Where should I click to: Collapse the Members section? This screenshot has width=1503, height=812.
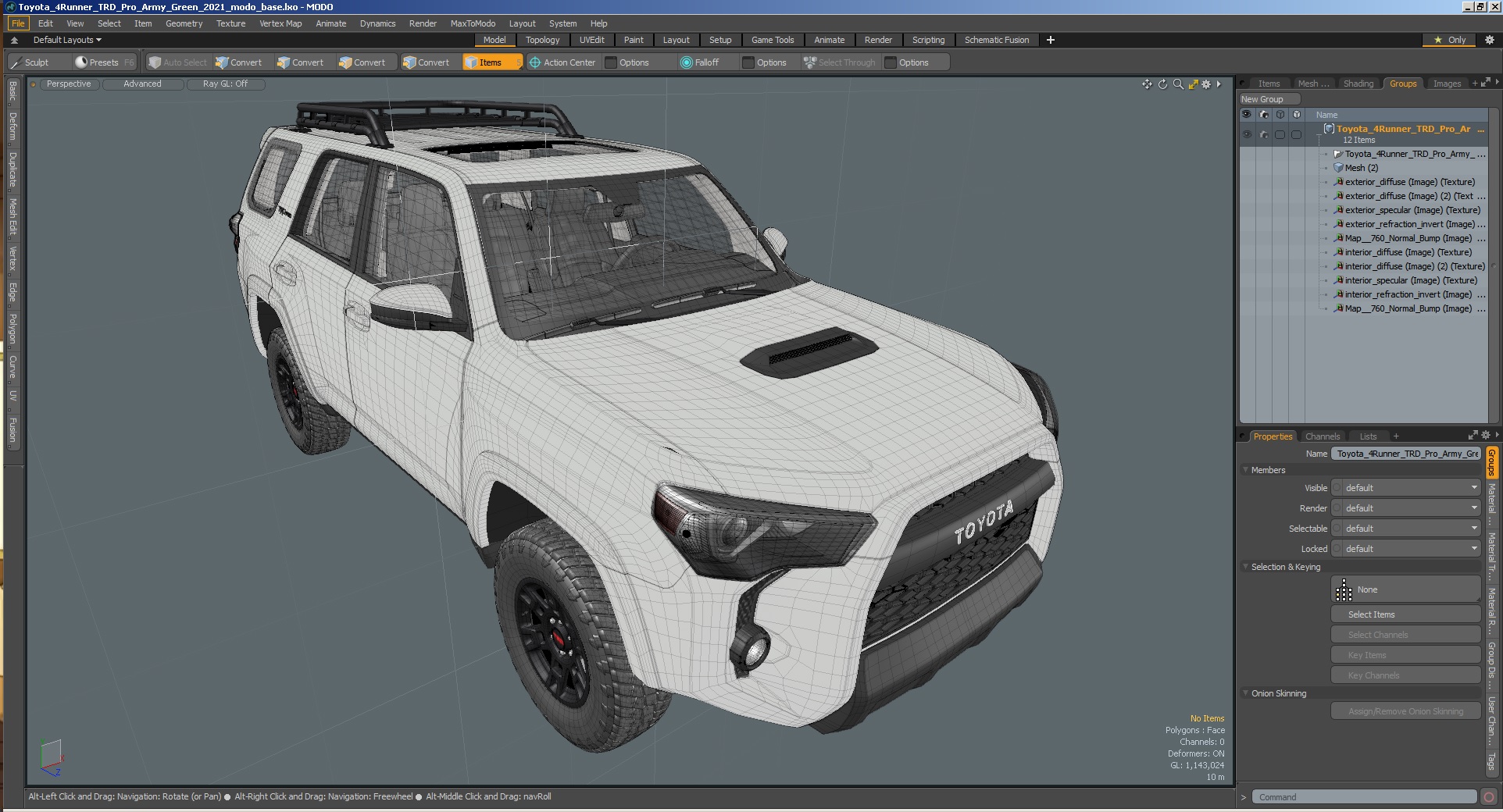(1245, 470)
